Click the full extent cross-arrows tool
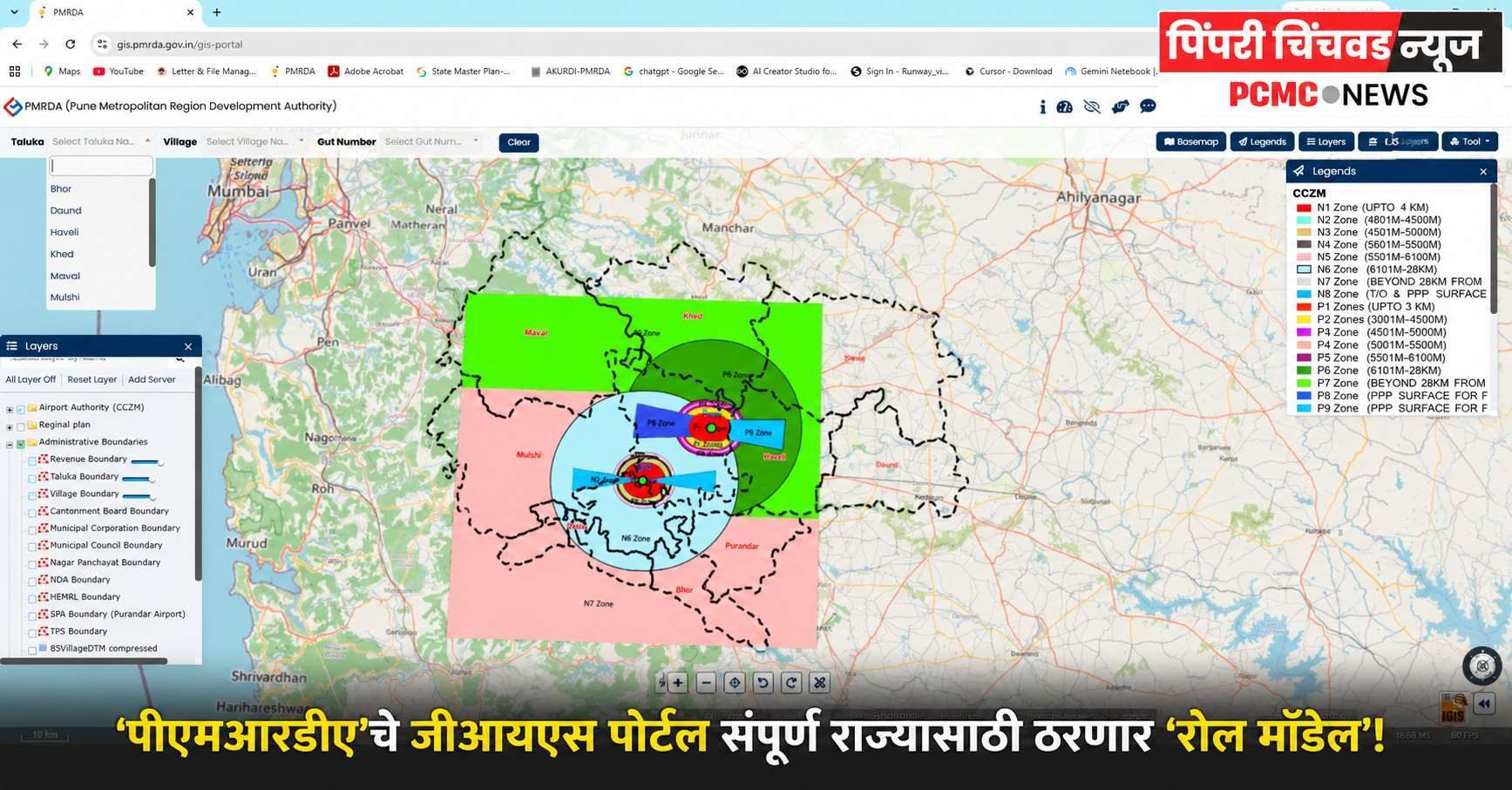Image resolution: width=1512 pixels, height=790 pixels. coord(819,683)
